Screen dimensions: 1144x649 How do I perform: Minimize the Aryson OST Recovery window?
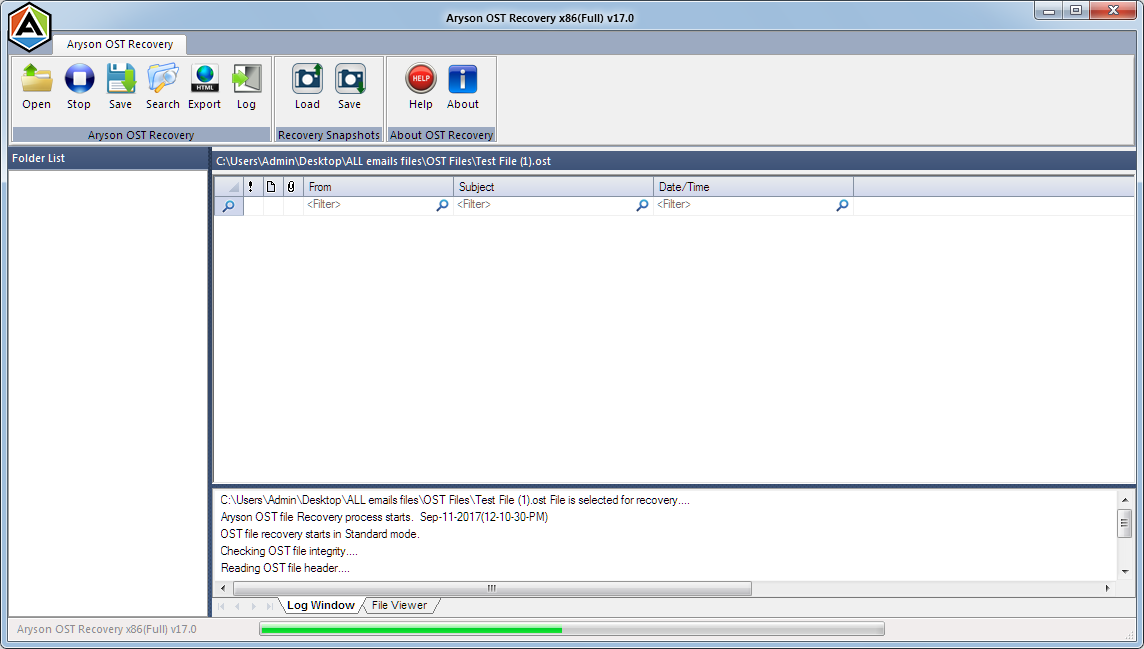click(x=1048, y=11)
